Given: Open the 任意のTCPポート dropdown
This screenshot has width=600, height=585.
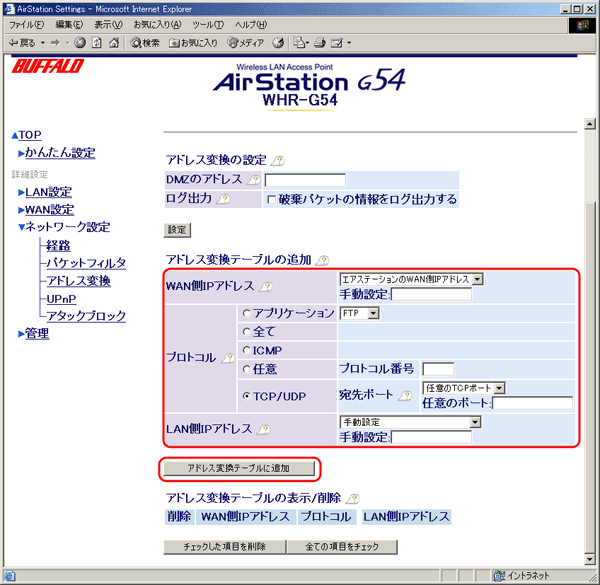Looking at the screenshot, I should point(464,388).
